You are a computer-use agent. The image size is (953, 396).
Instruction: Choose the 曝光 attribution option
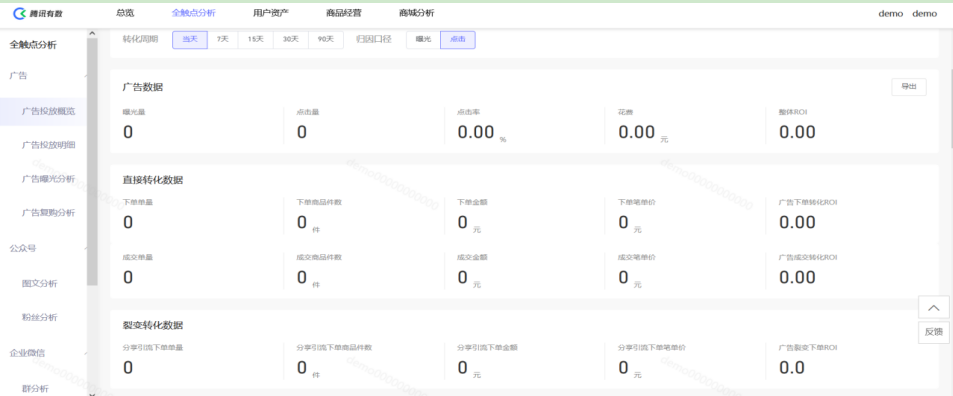click(x=423, y=39)
